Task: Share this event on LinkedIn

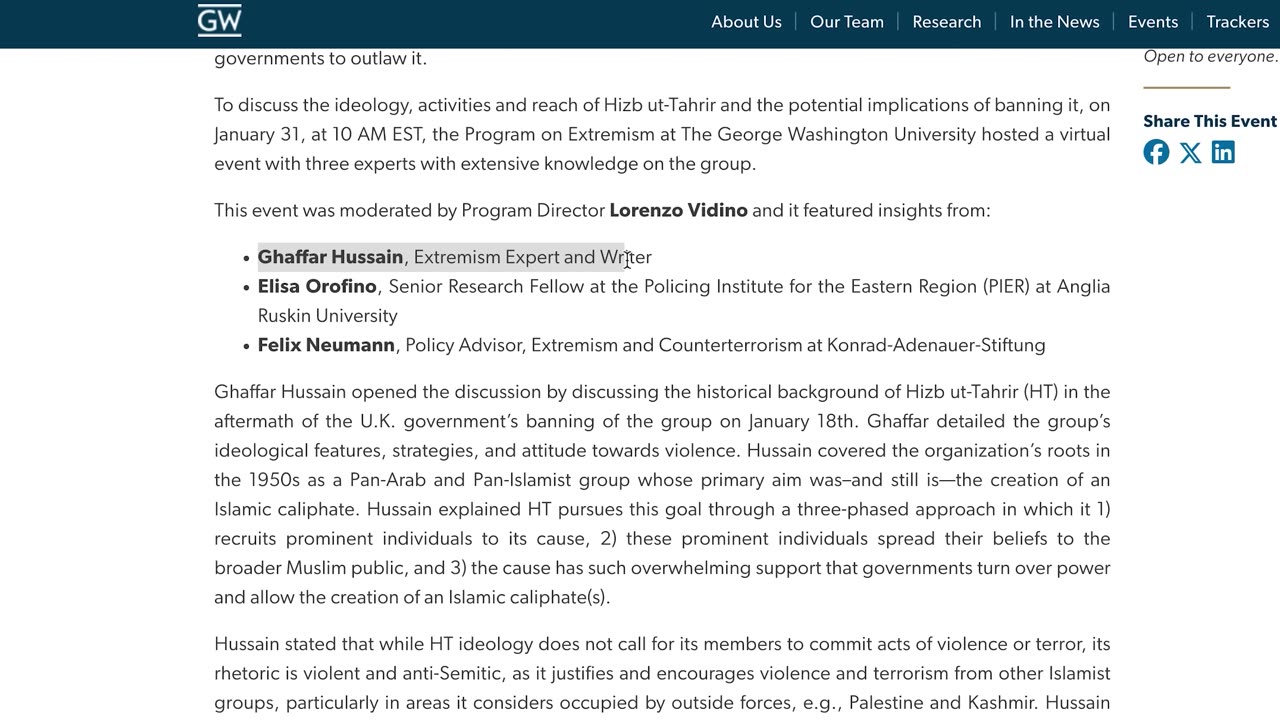Action: point(1223,152)
